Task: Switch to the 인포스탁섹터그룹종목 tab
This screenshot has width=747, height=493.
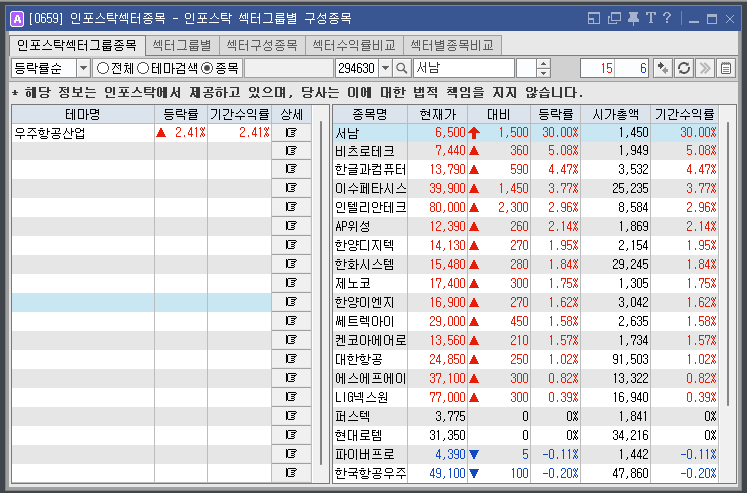Action: (77, 45)
